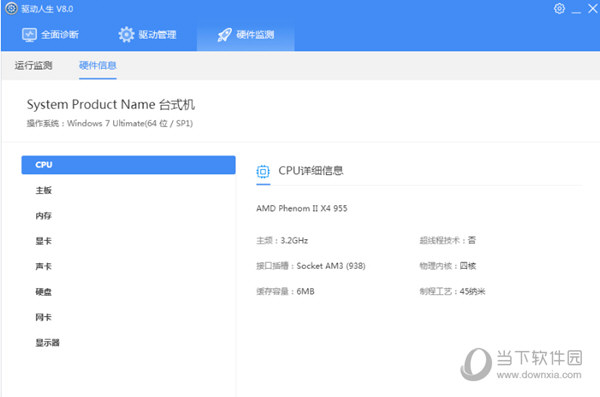Click the 驱动人生 logo icon in title bar
600x397 pixels.
pos(11,8)
